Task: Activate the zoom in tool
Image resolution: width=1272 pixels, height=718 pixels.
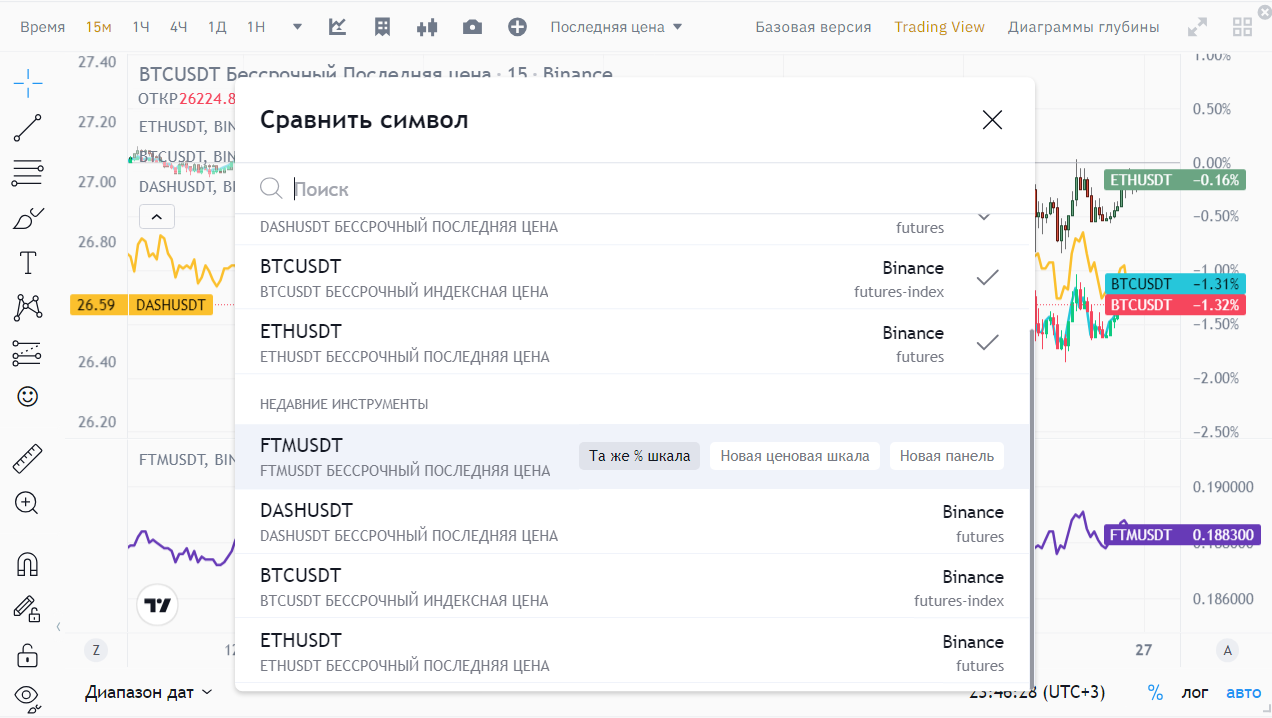Action: coord(28,503)
